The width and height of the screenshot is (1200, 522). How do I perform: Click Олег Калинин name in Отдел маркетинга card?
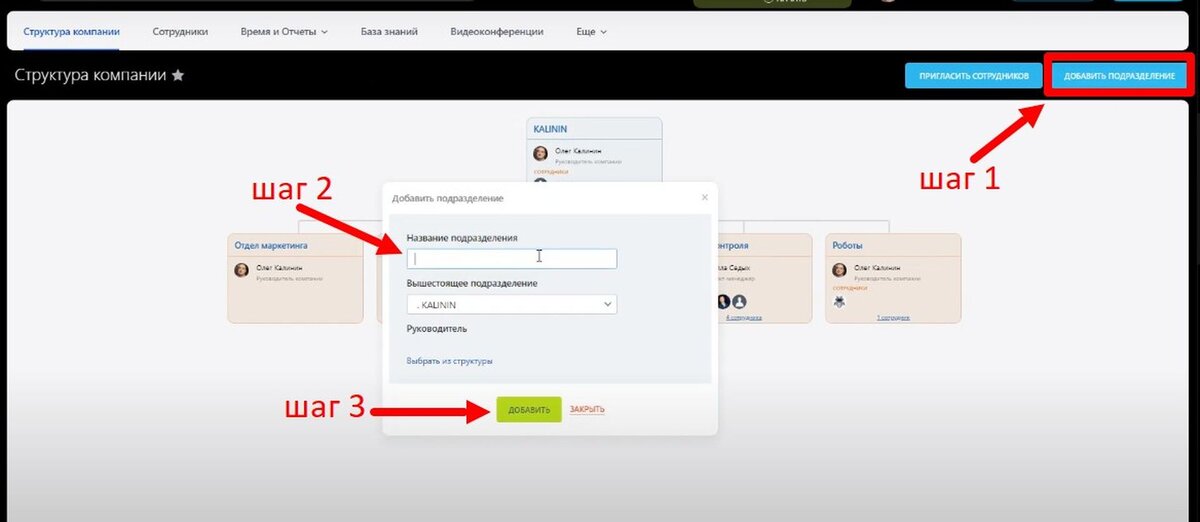click(279, 268)
